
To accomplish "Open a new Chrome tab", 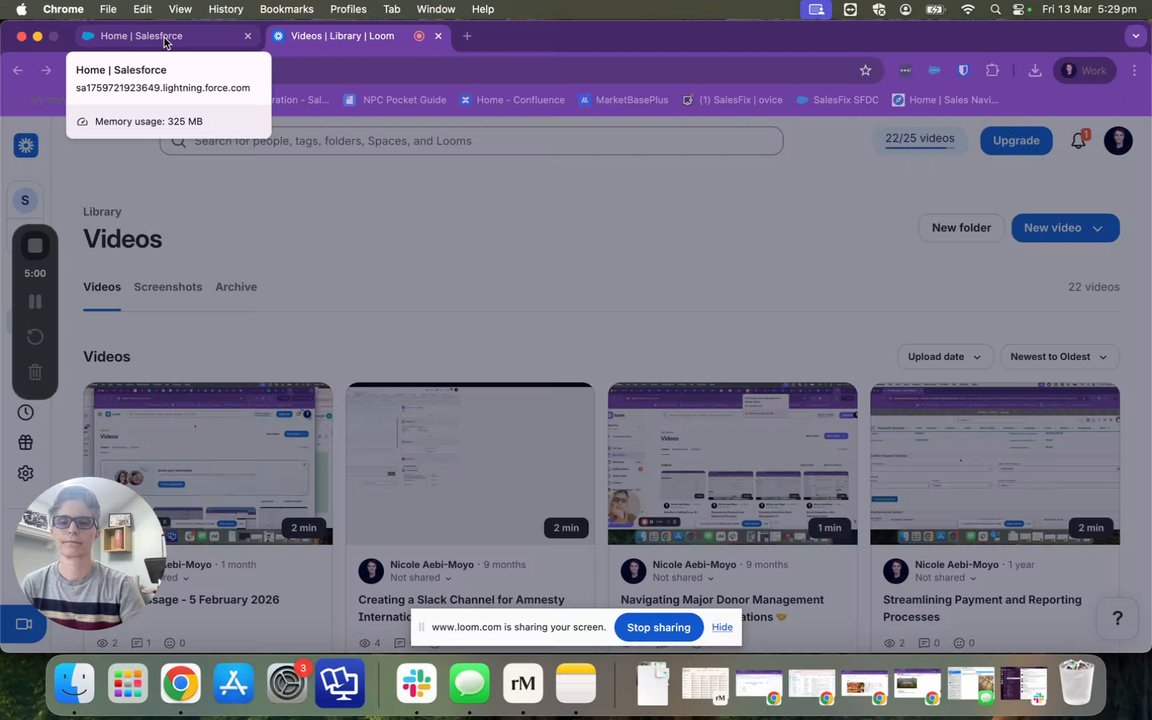I will (x=467, y=36).
